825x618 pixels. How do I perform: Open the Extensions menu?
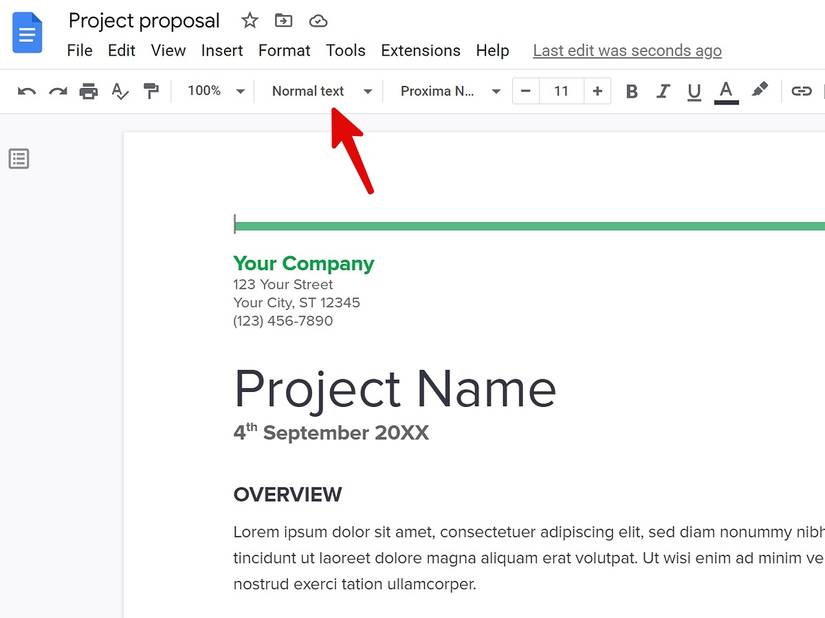click(x=420, y=50)
